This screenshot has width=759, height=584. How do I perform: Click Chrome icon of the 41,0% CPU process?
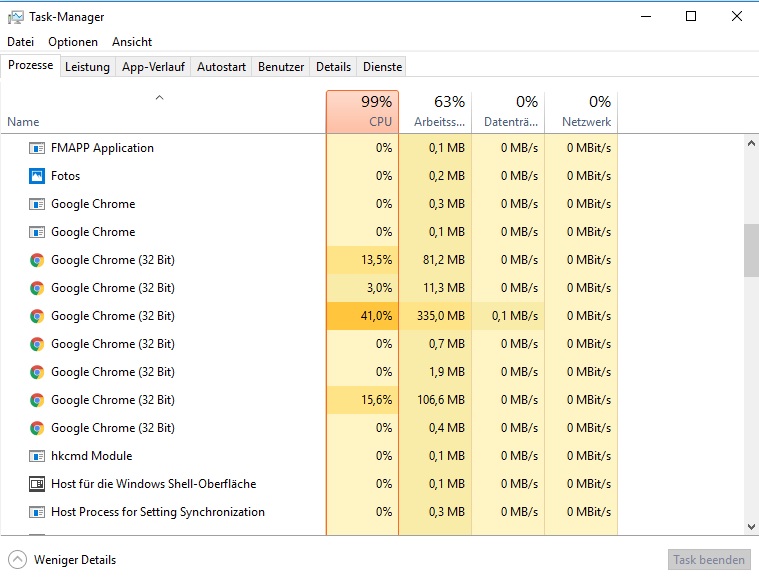[x=37, y=316]
